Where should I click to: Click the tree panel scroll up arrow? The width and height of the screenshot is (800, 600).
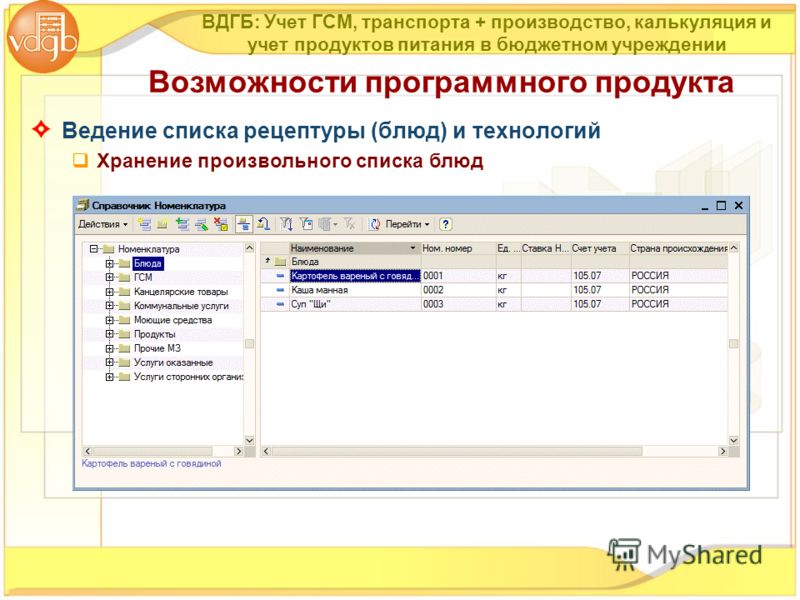[x=249, y=248]
